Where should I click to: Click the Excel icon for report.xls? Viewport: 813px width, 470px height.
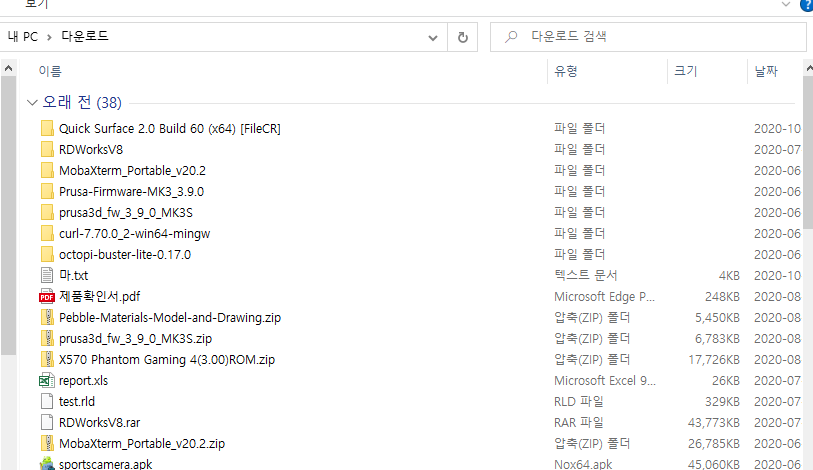[47, 380]
